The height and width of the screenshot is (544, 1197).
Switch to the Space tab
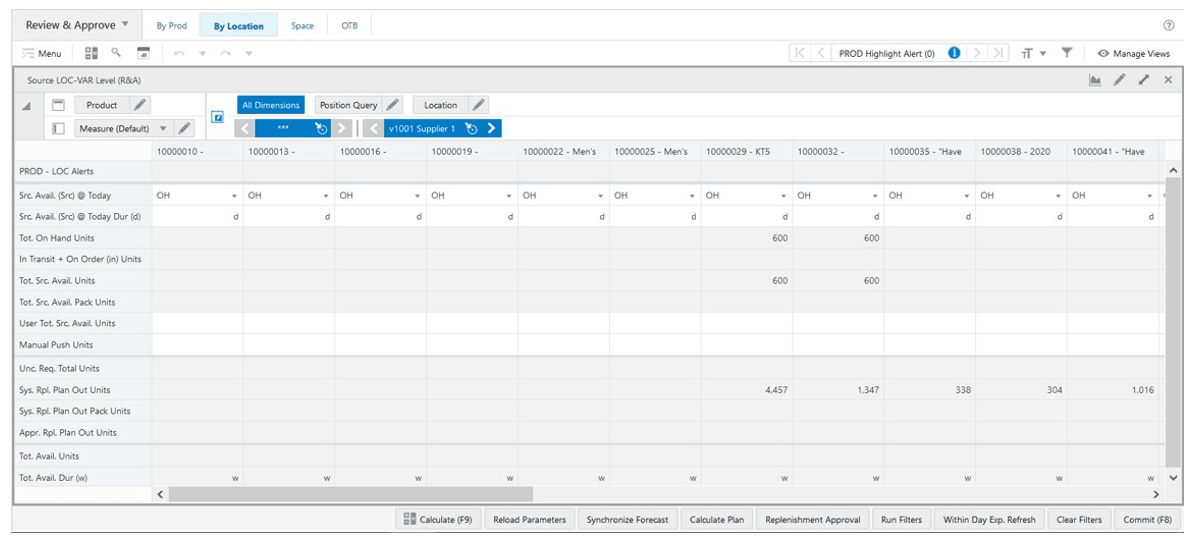302,25
